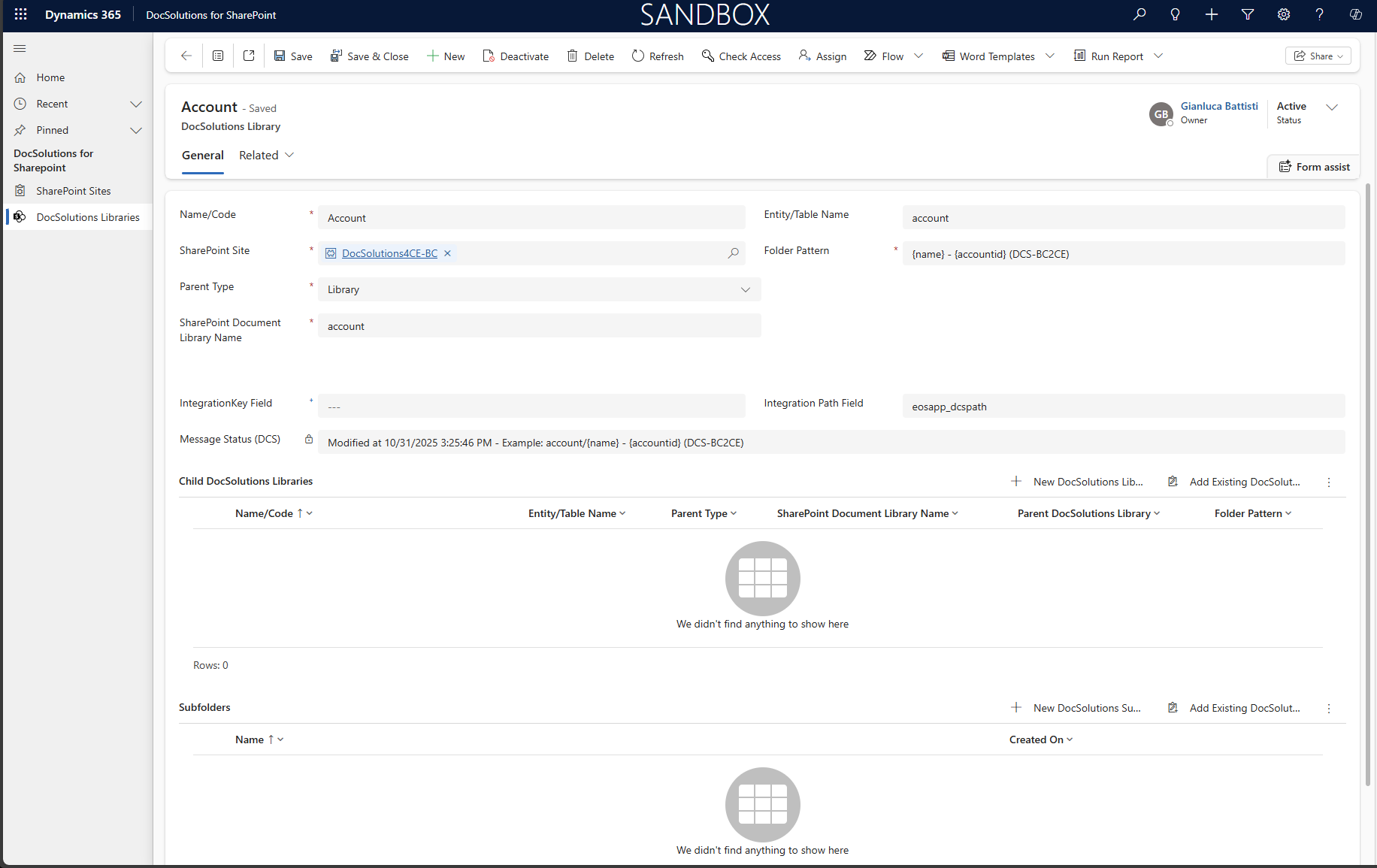Click the Save & Close button

tap(369, 56)
